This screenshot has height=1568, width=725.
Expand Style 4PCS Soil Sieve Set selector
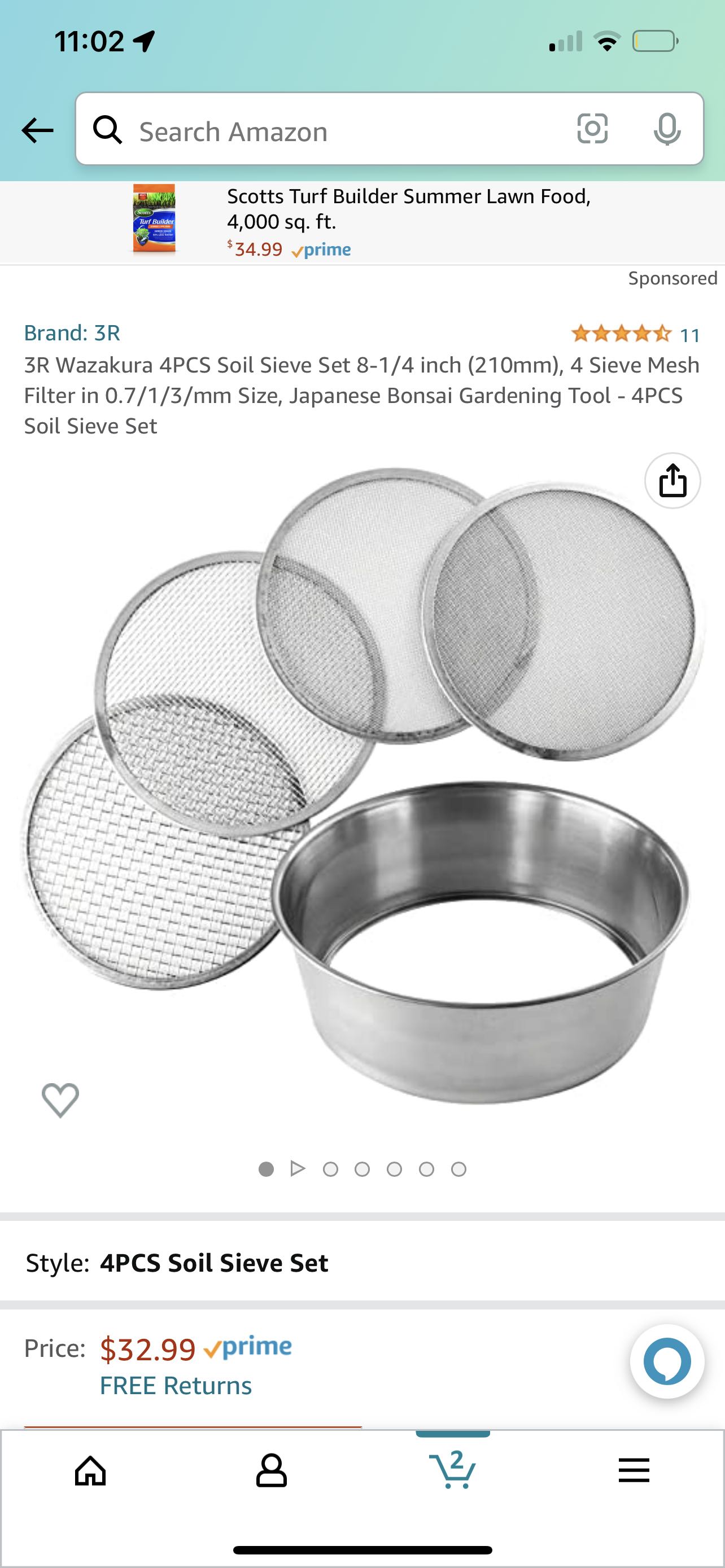[362, 1263]
